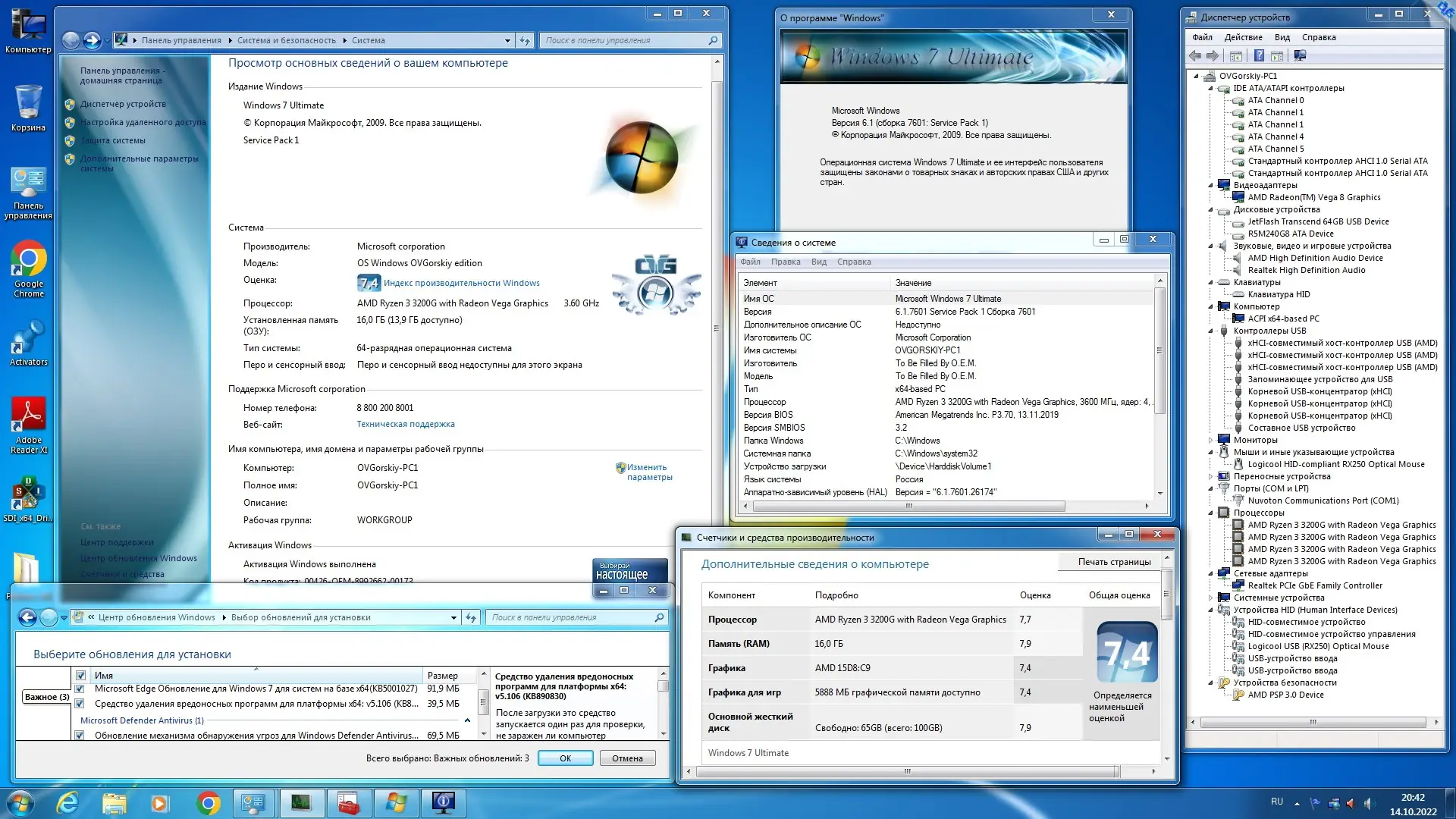Open Правка menu in Сведения о системе
The image size is (1456, 819).
(x=785, y=262)
